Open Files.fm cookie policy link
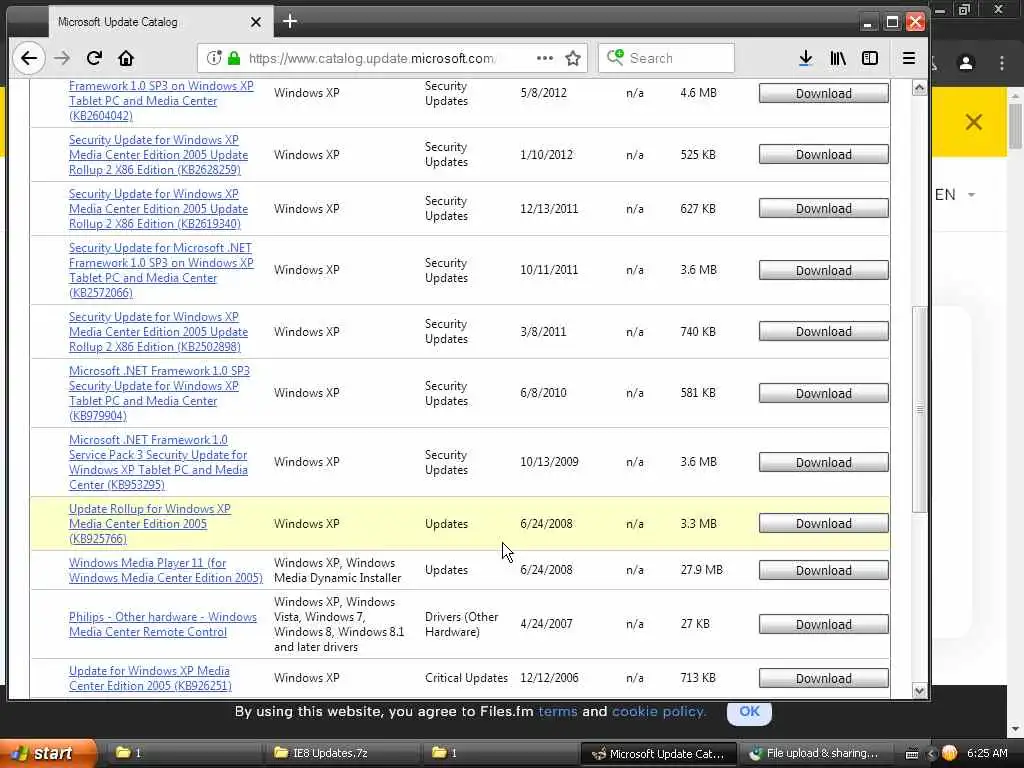This screenshot has width=1024, height=768. (x=658, y=711)
